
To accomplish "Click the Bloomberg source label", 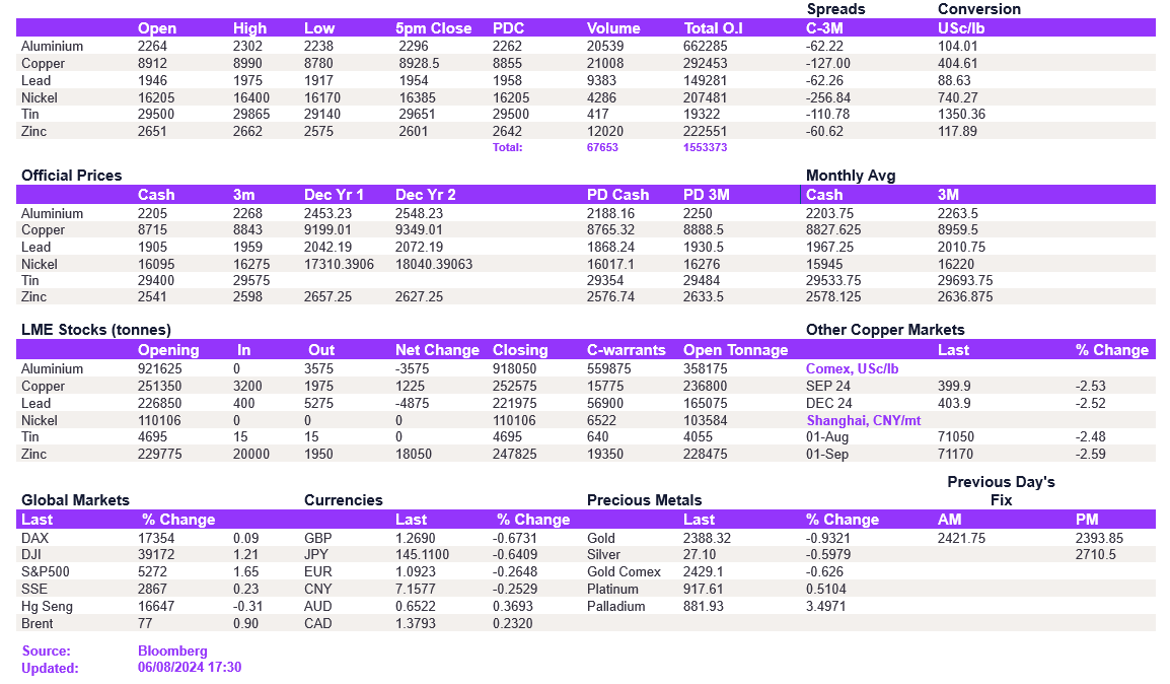I will point(172,651).
